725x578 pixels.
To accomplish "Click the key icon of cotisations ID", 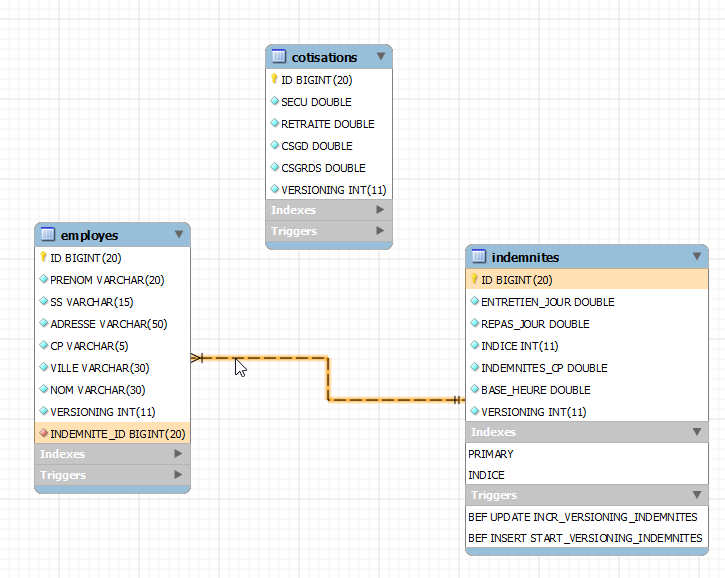I will [275, 80].
